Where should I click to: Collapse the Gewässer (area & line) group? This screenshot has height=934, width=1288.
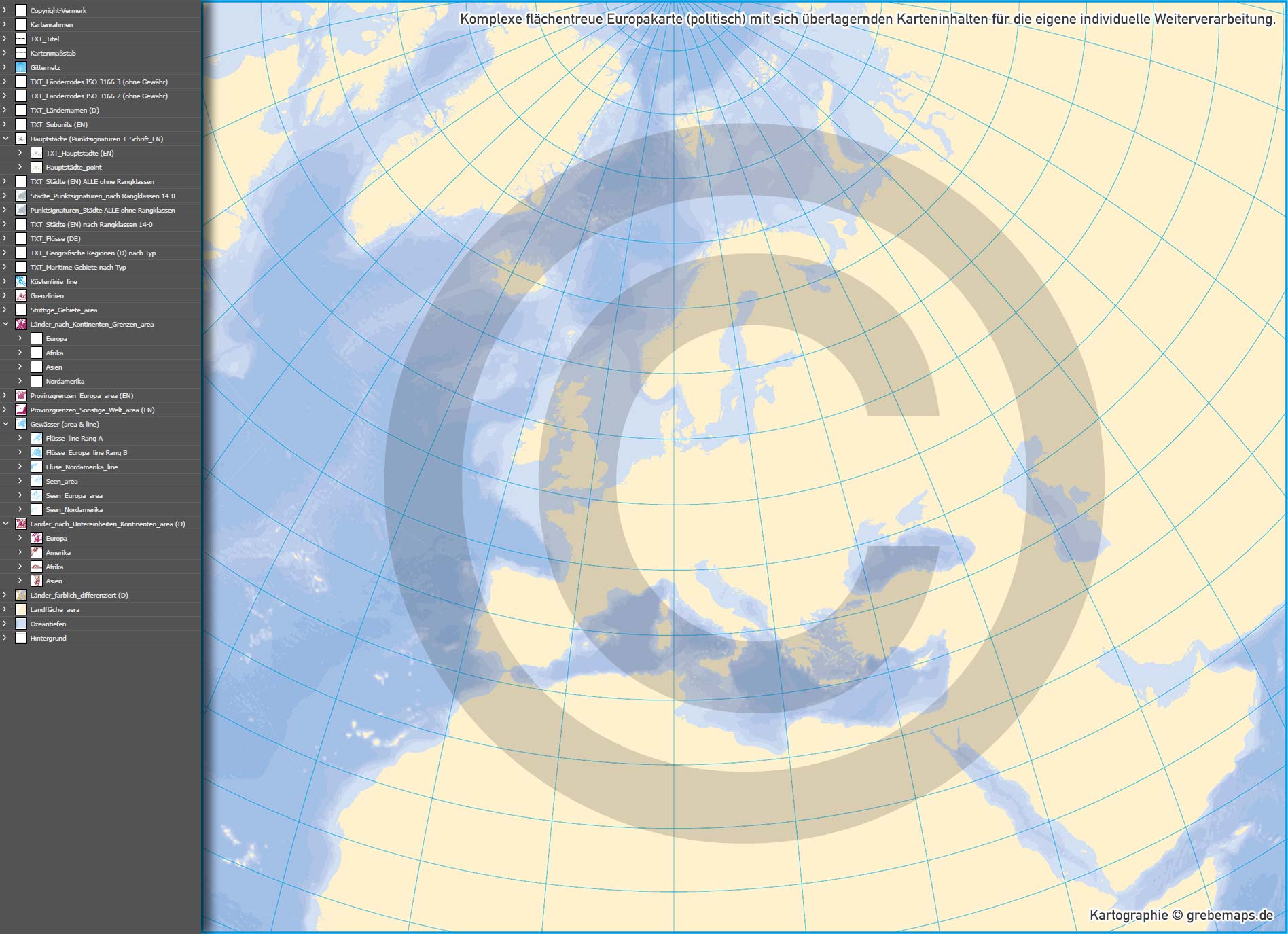tap(5, 424)
